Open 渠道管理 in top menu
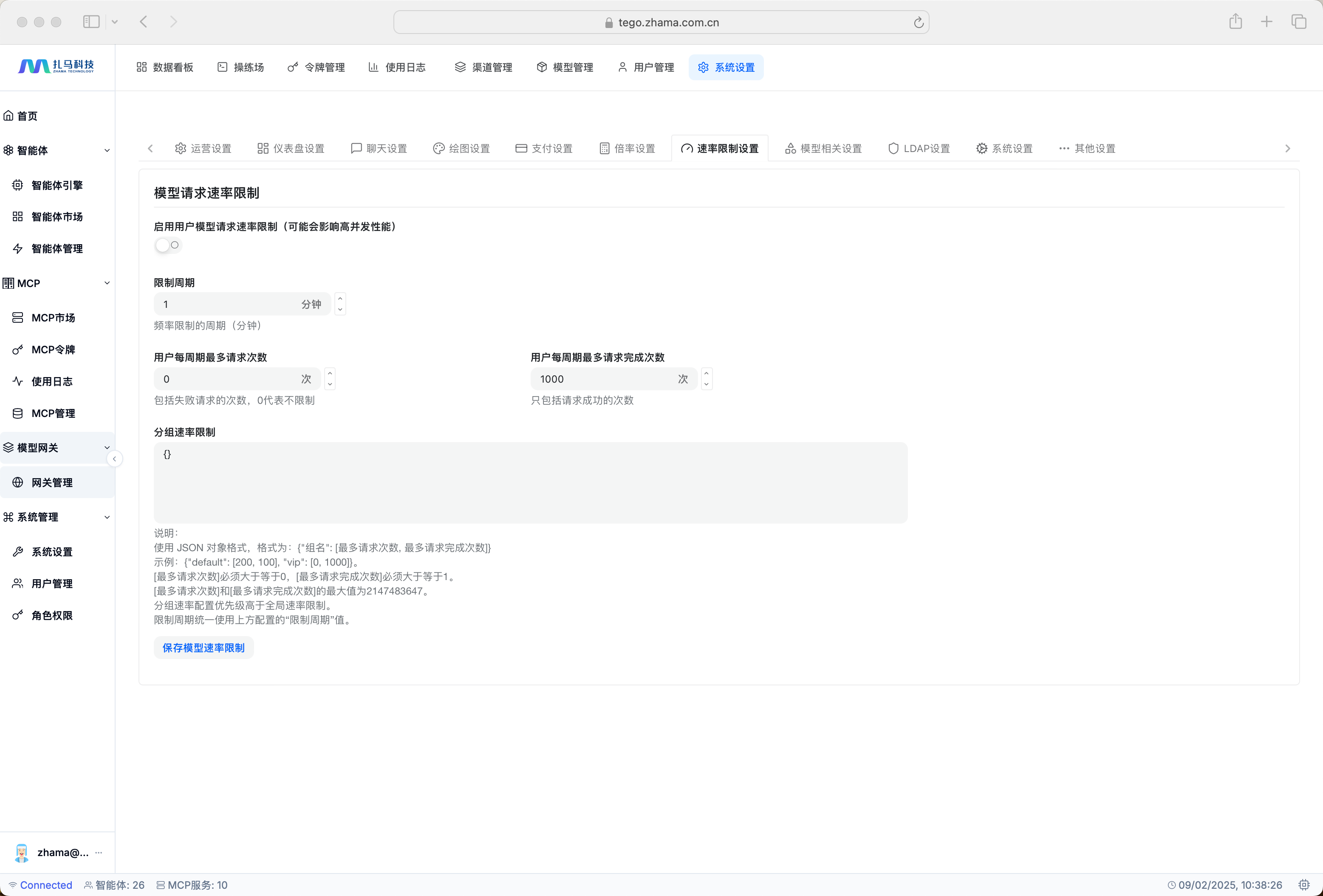 pos(483,67)
